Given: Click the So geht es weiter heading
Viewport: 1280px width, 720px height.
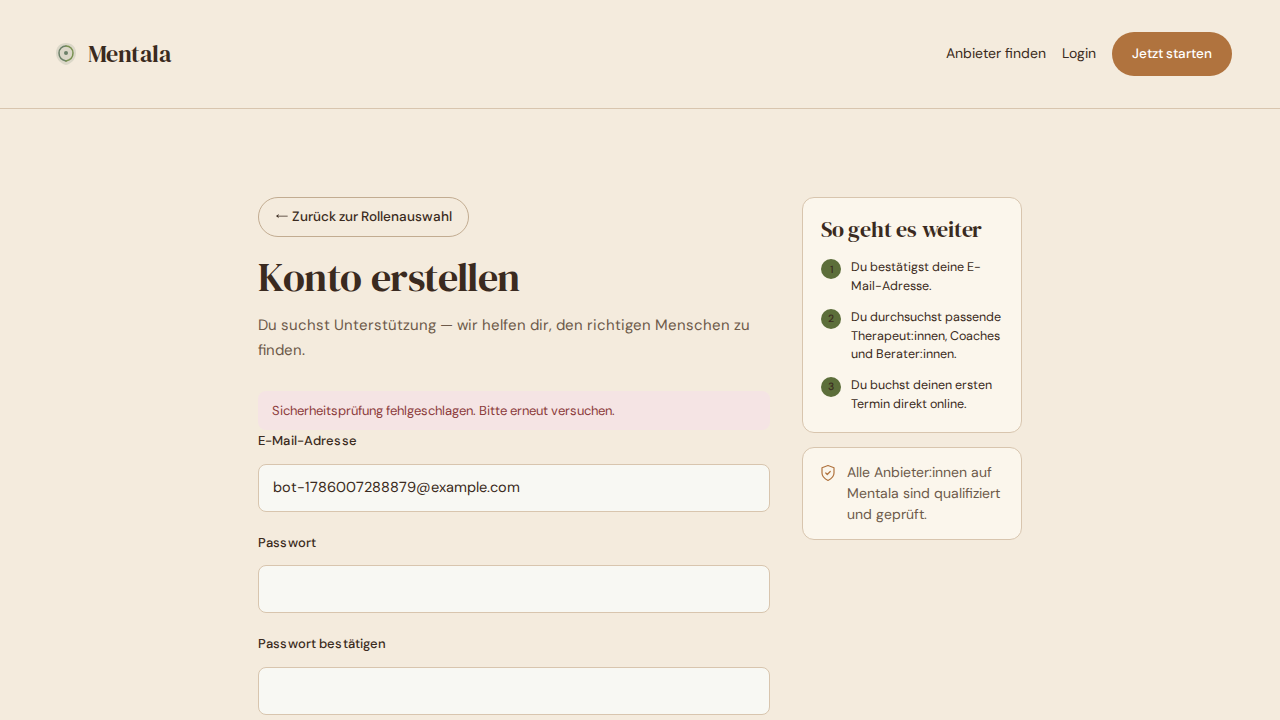Looking at the screenshot, I should click(901, 230).
